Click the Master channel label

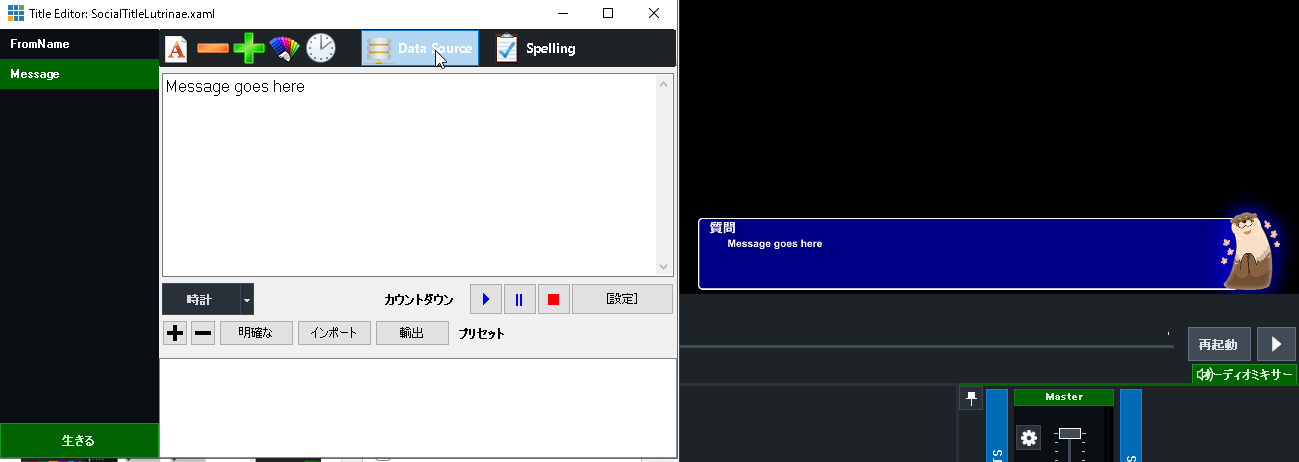tap(1064, 397)
